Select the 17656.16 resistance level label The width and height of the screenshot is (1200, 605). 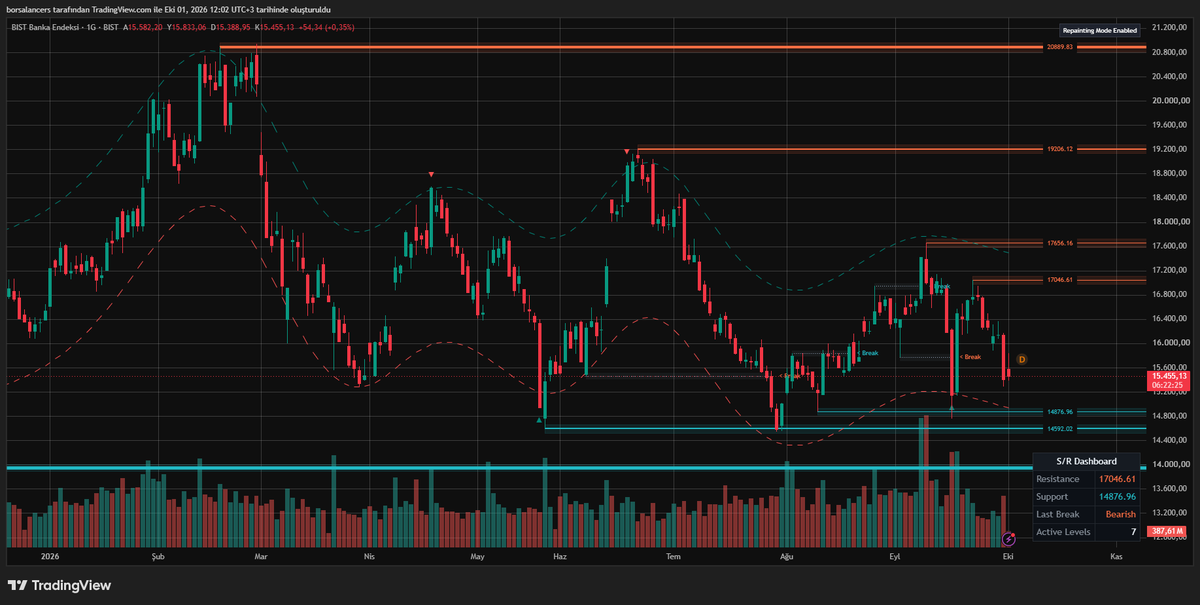coord(1060,243)
